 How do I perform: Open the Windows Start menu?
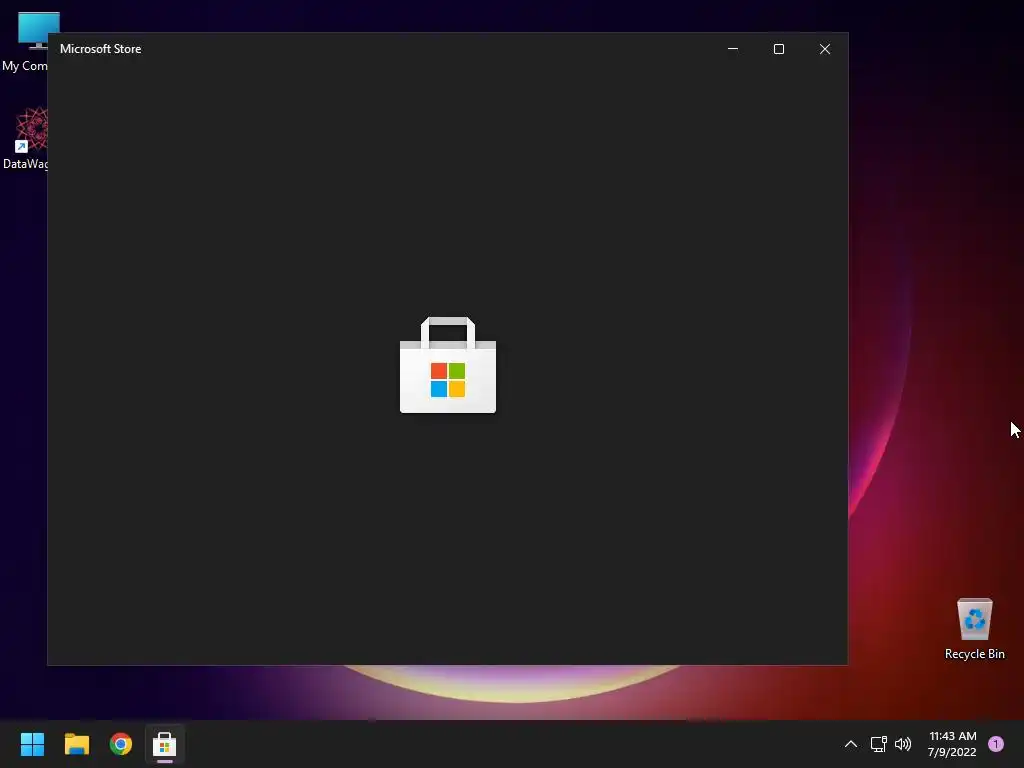(32, 744)
